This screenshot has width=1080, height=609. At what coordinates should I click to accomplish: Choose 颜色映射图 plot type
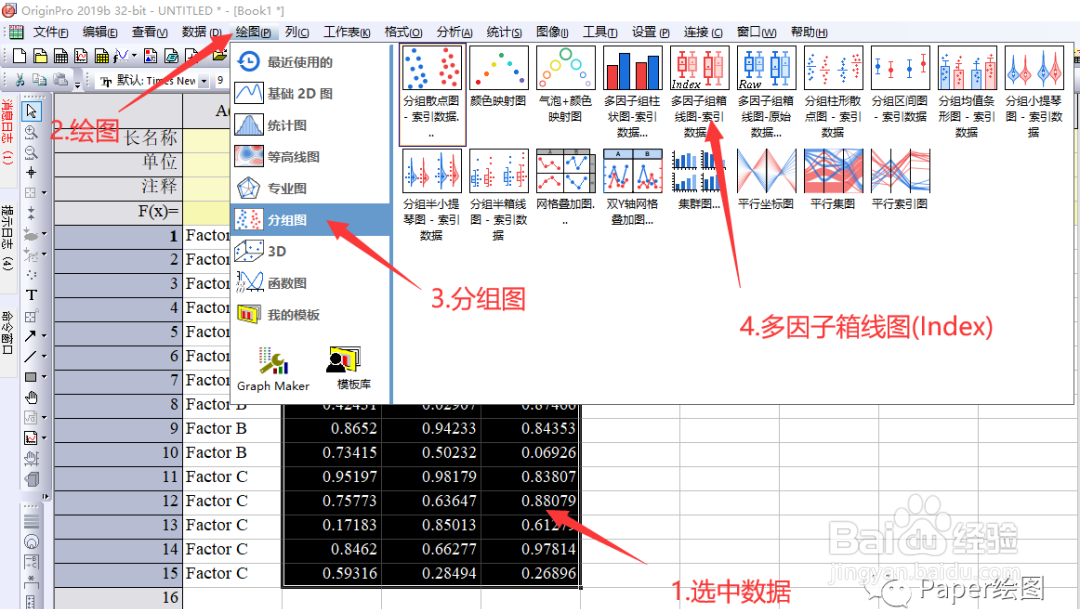(x=499, y=77)
